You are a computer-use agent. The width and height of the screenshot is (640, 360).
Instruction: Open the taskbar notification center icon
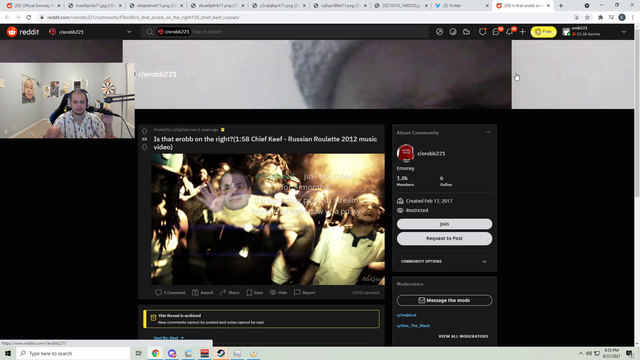point(630,353)
